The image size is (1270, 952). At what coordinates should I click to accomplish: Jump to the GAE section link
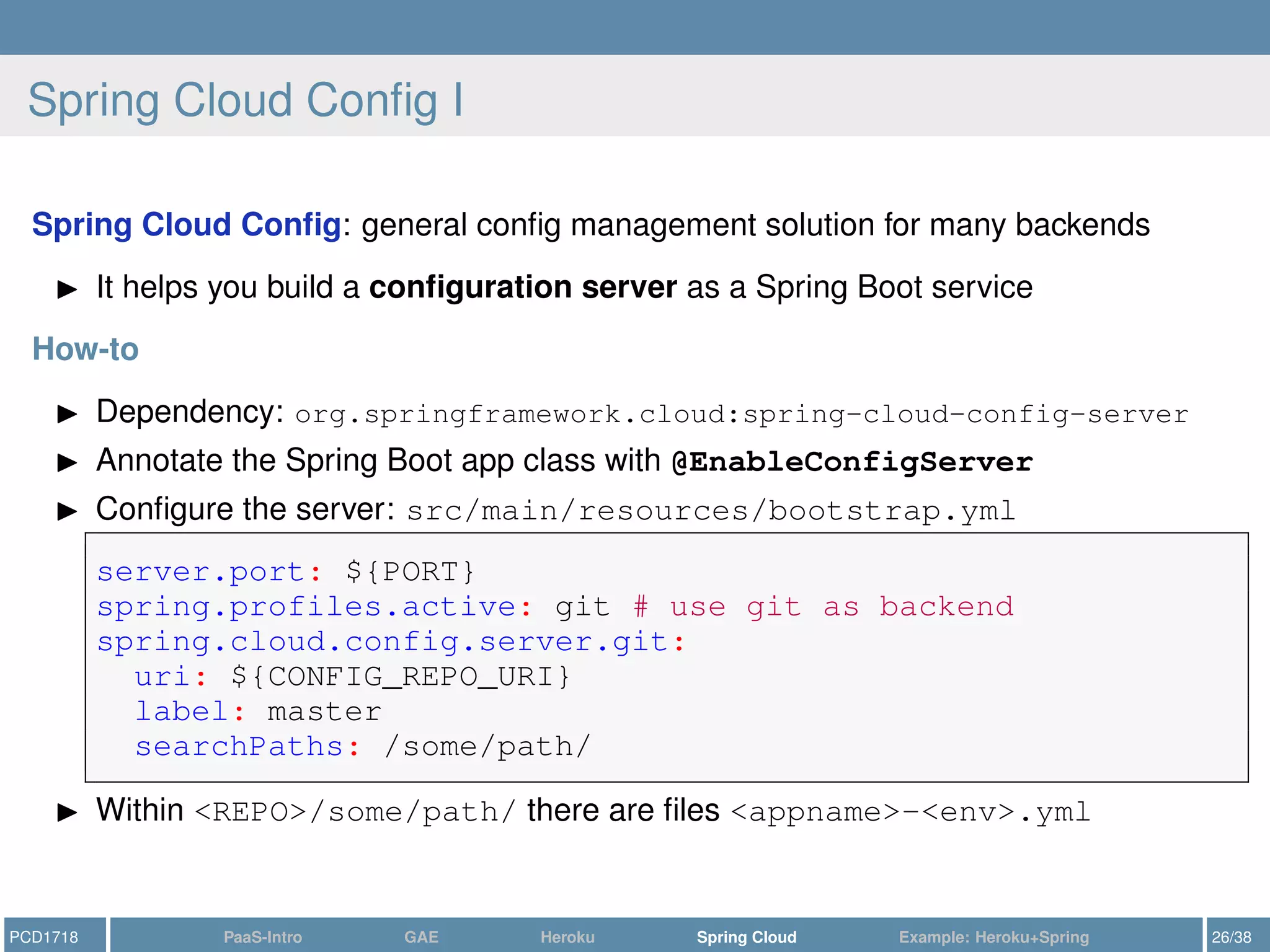[421, 937]
